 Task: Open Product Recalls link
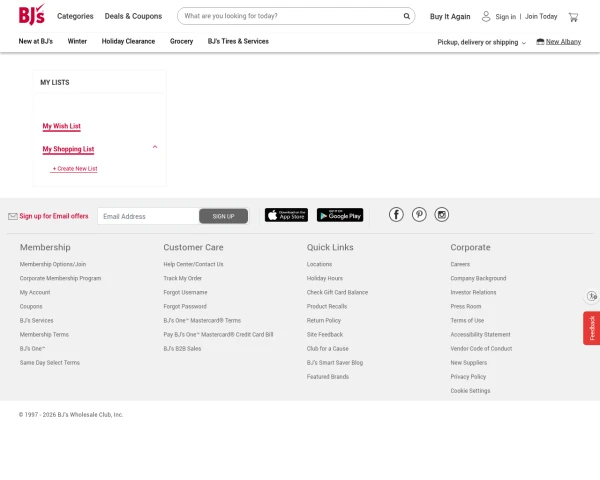(x=327, y=307)
